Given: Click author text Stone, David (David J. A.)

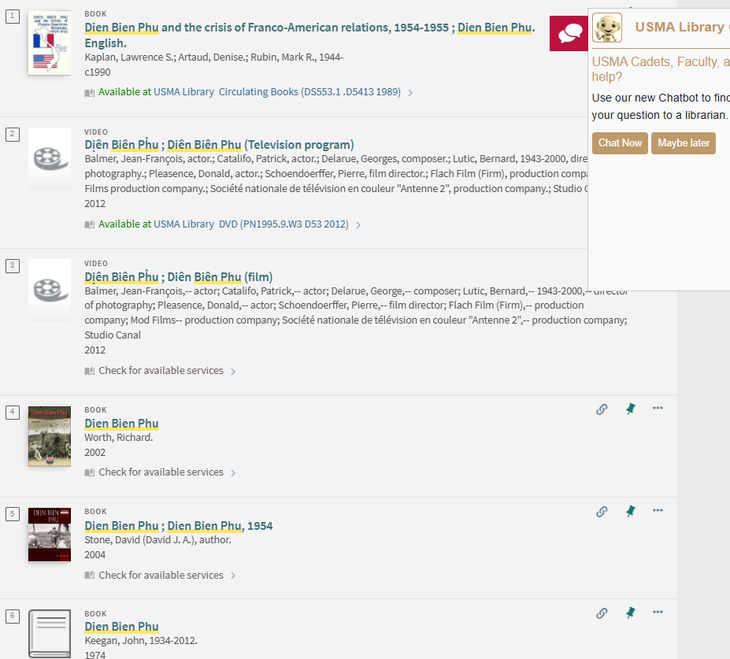Looking at the screenshot, I should [157, 540].
